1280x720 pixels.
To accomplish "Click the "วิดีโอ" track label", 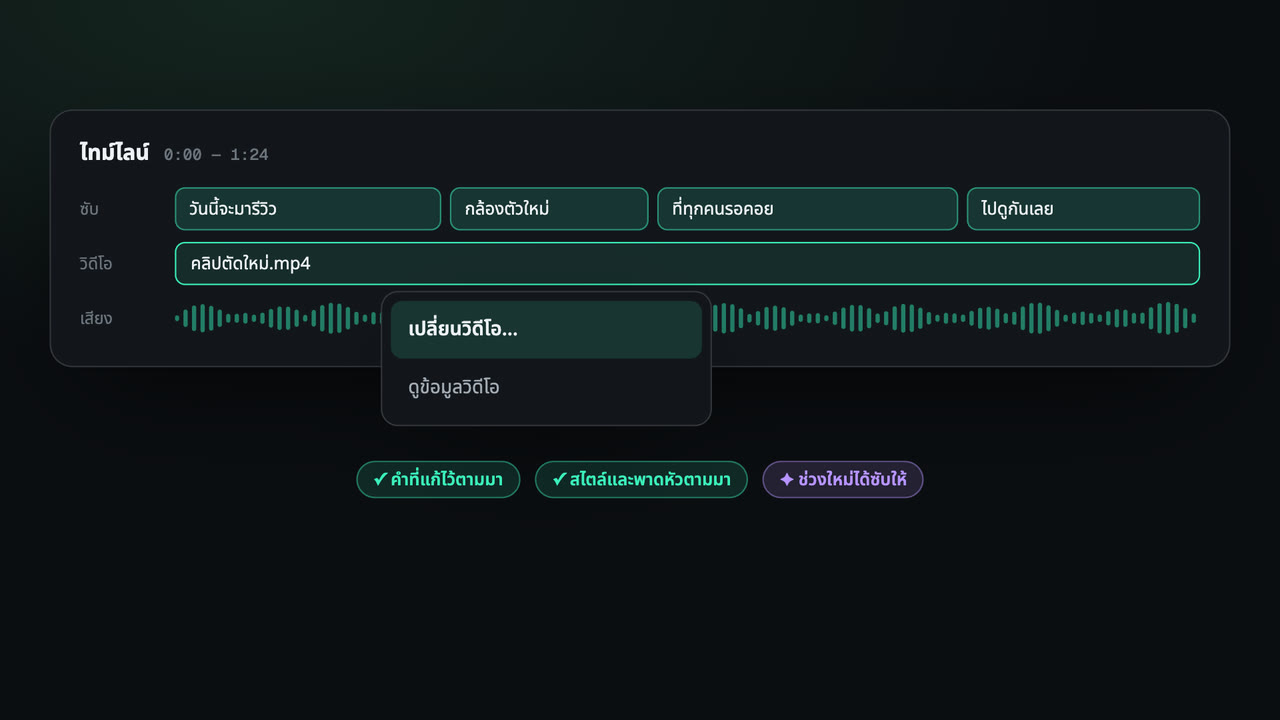I will 96,264.
